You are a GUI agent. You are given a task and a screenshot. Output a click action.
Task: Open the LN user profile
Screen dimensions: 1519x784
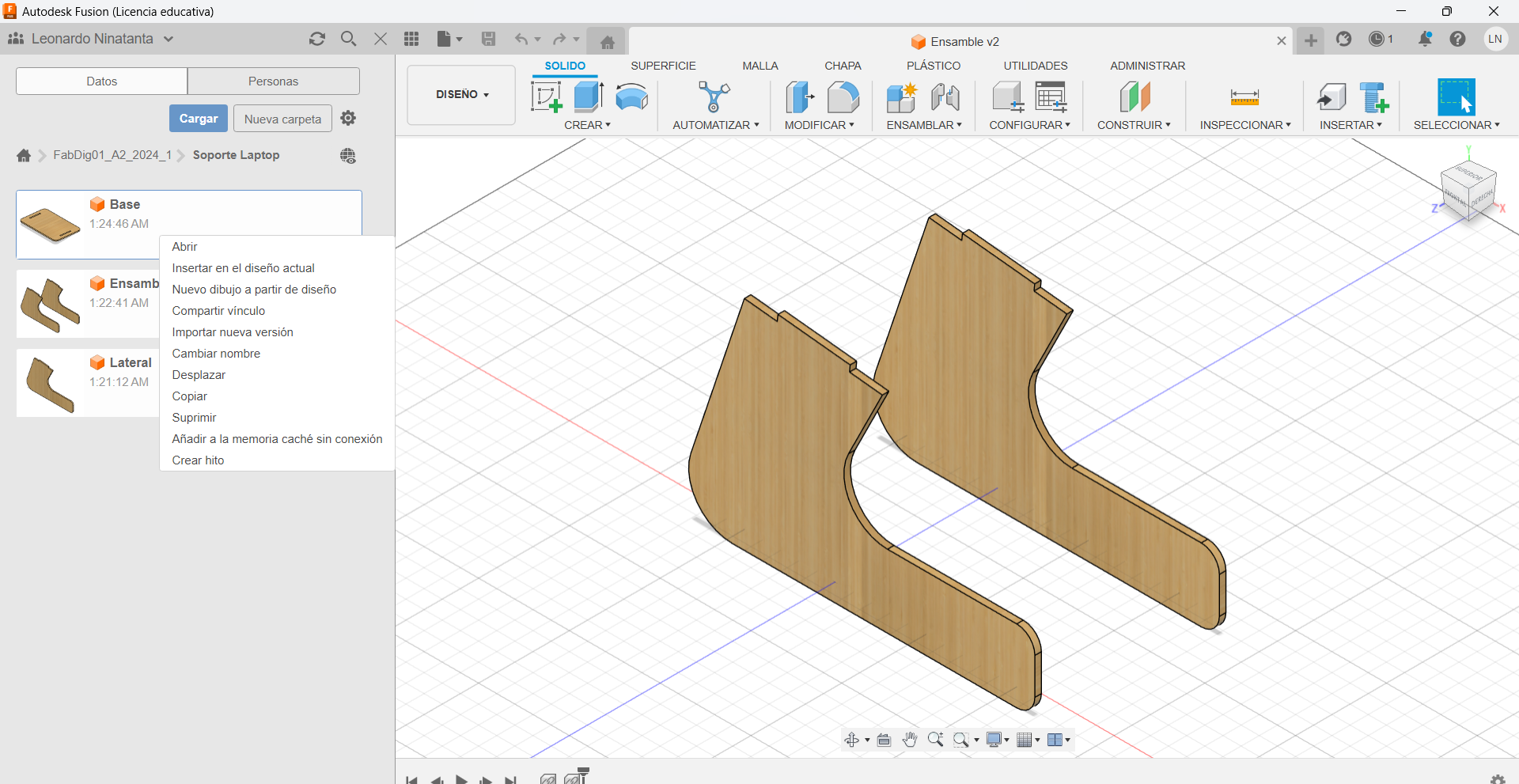(1495, 39)
